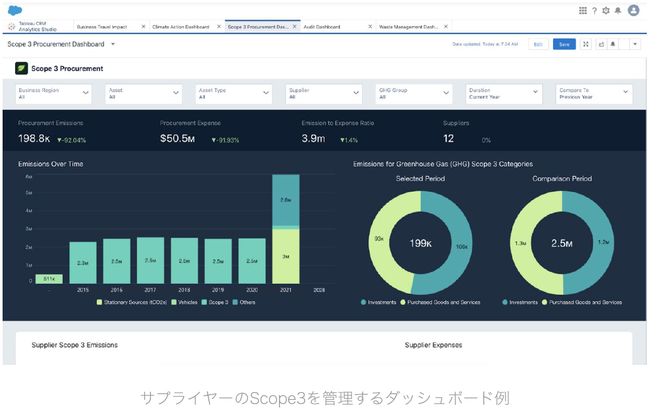This screenshot has height=415, width=650.
Task: Click the Emission to Expense Ratio 3.9m value
Action: coord(313,138)
